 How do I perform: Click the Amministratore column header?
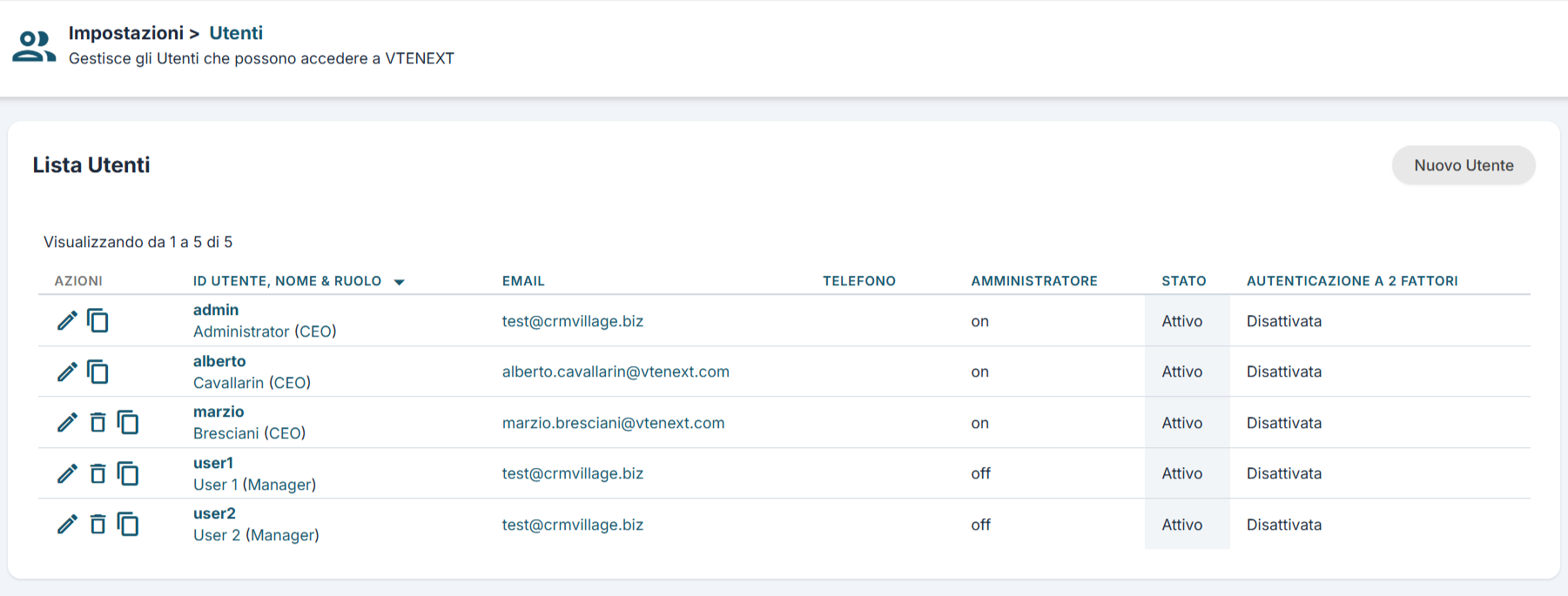pos(1034,281)
